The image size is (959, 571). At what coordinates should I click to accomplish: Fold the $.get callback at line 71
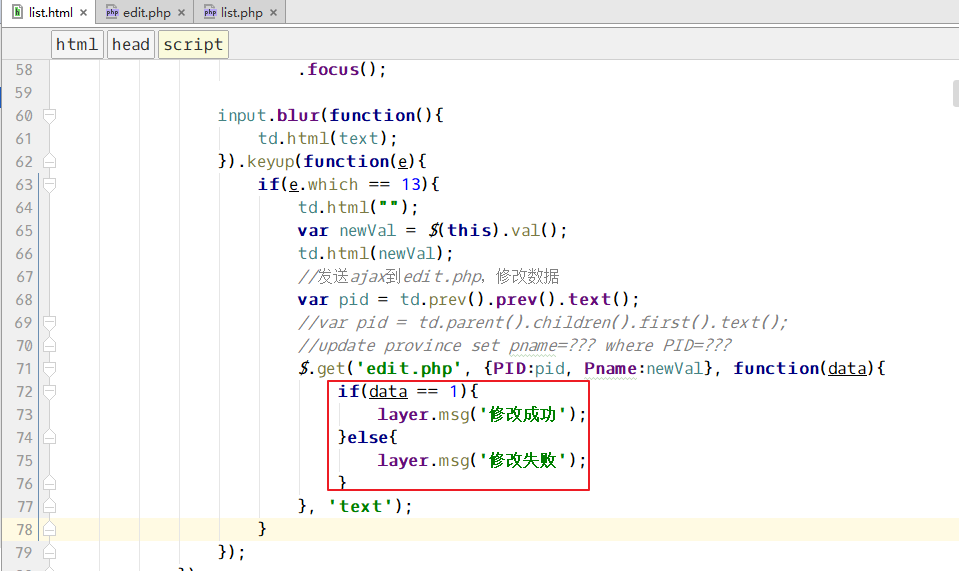coord(49,369)
